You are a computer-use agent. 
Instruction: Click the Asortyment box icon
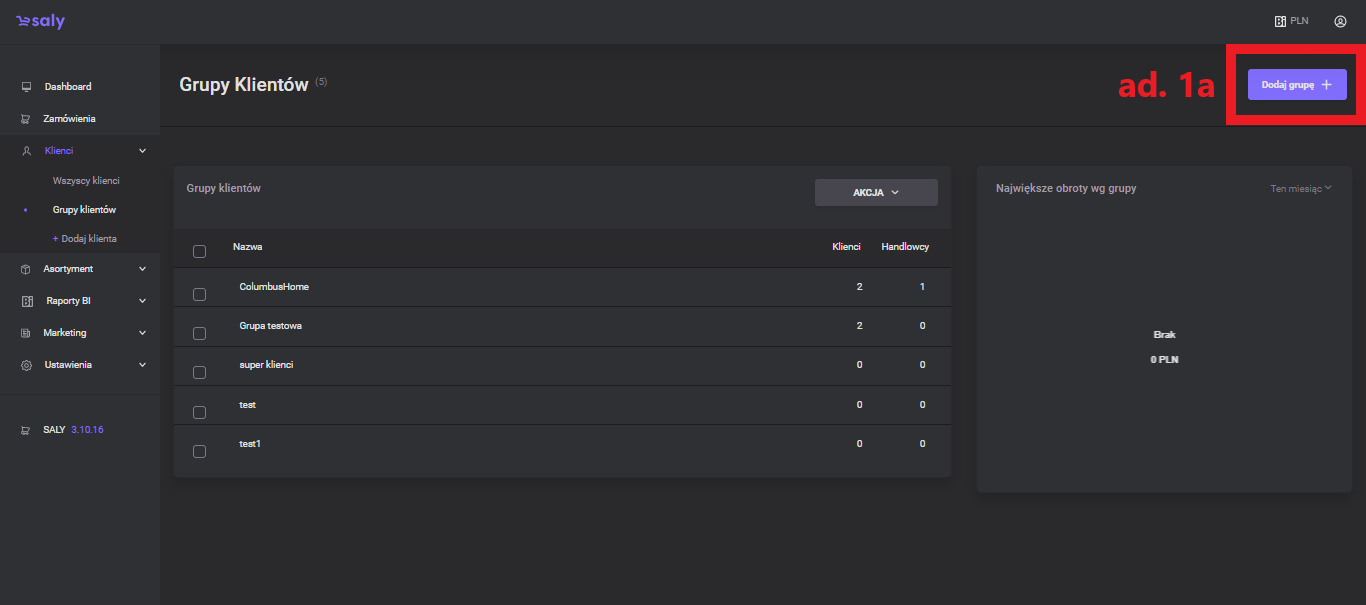coord(26,269)
